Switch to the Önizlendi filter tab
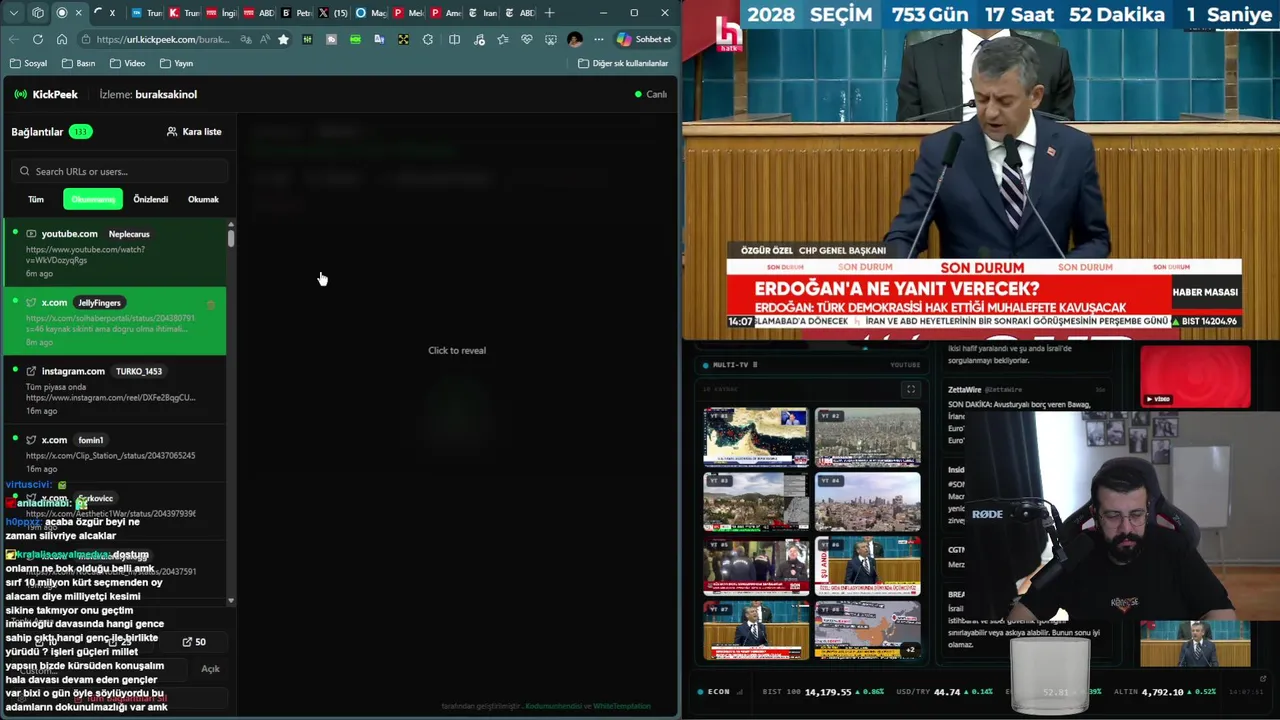This screenshot has height=720, width=1280. (x=151, y=199)
